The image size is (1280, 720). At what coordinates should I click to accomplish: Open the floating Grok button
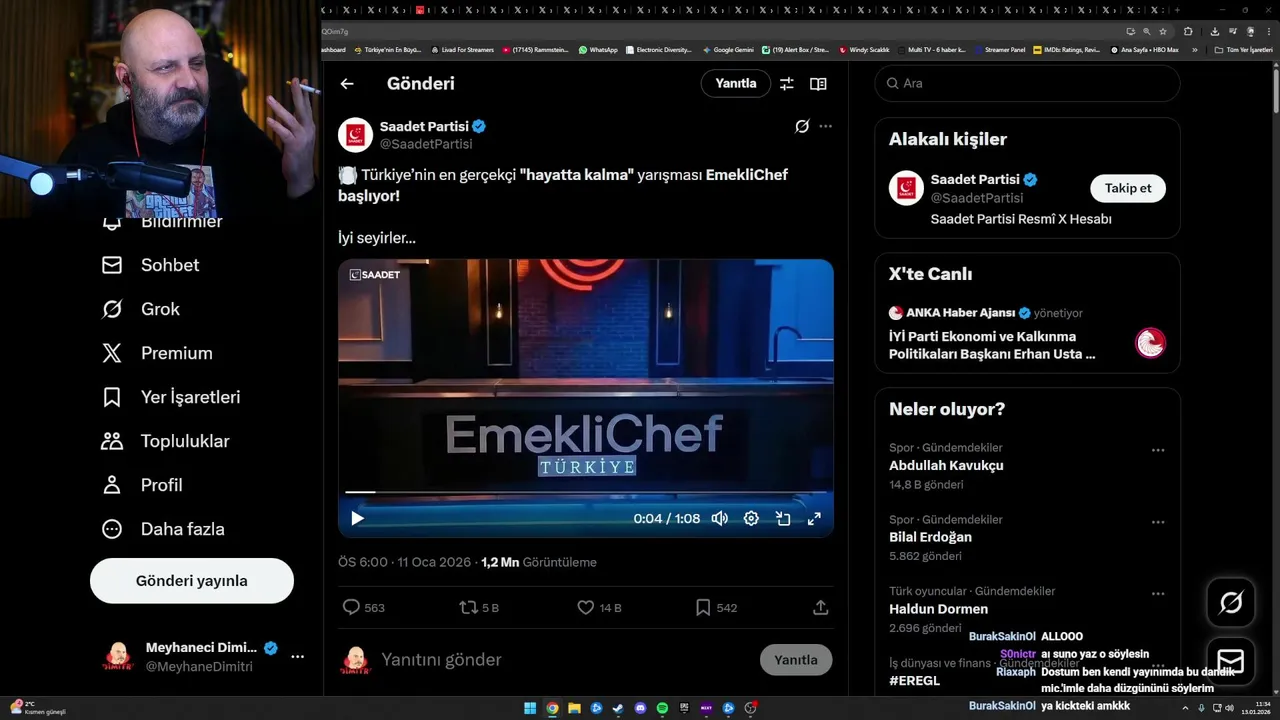click(1231, 603)
